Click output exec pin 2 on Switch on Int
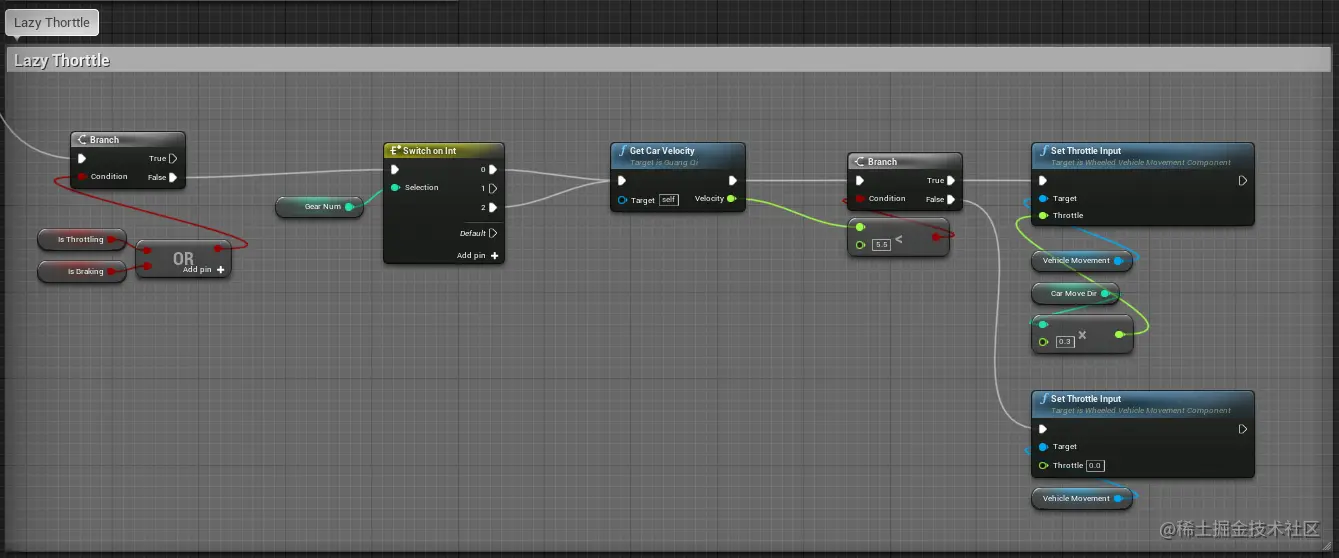Image resolution: width=1339 pixels, height=558 pixels. click(493, 207)
